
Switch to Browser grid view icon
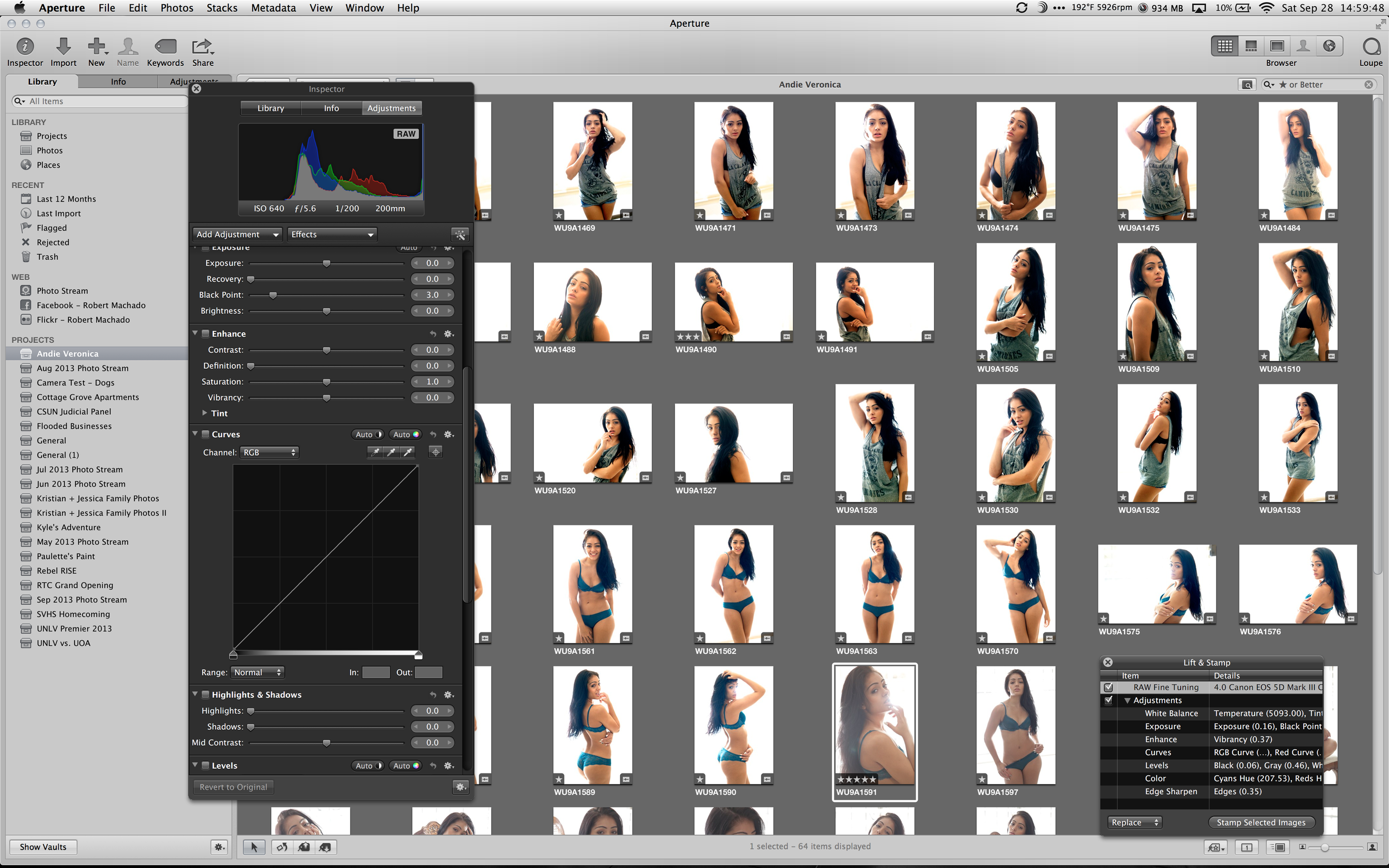(1225, 46)
